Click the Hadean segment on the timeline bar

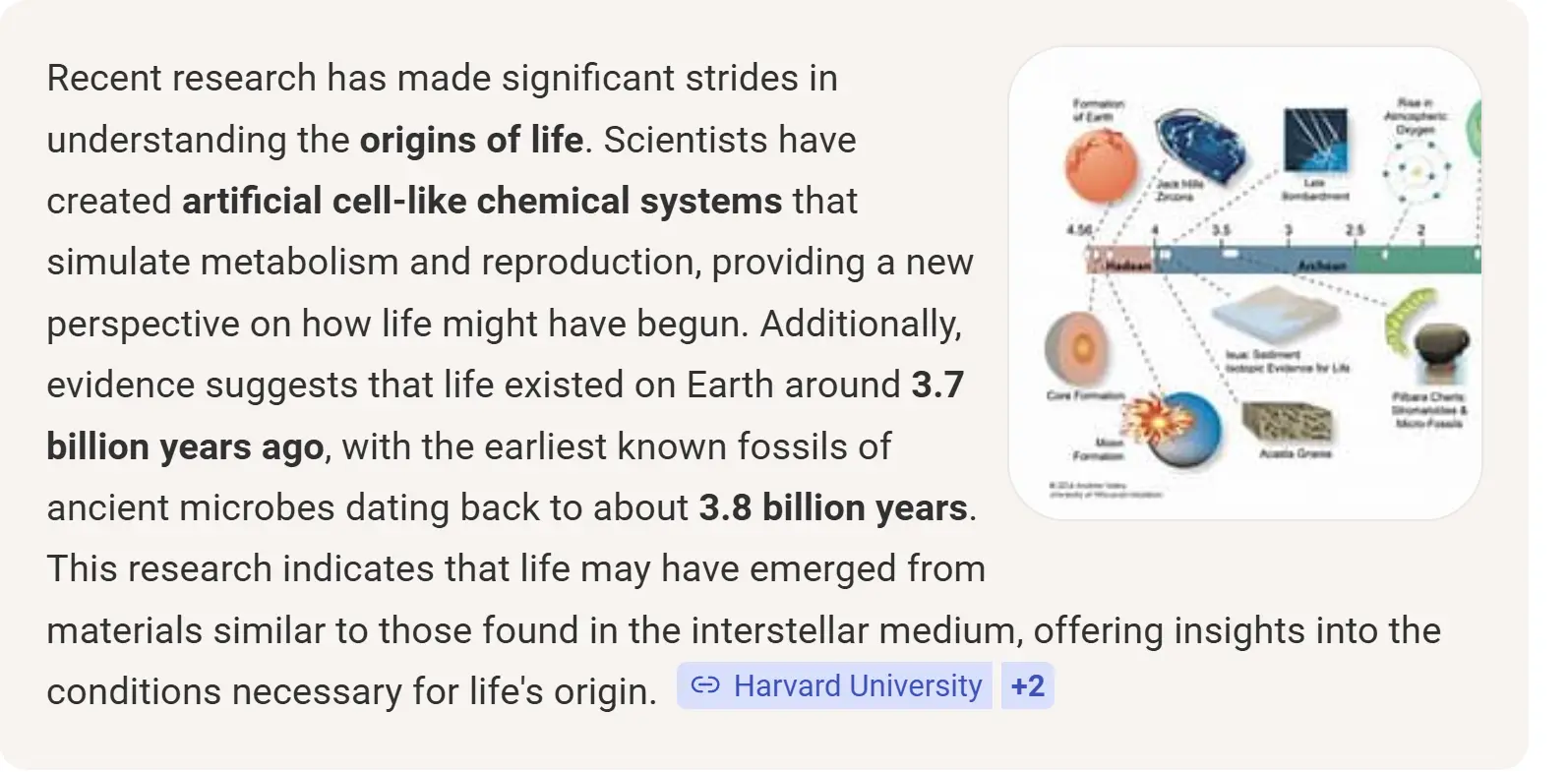(x=1121, y=262)
